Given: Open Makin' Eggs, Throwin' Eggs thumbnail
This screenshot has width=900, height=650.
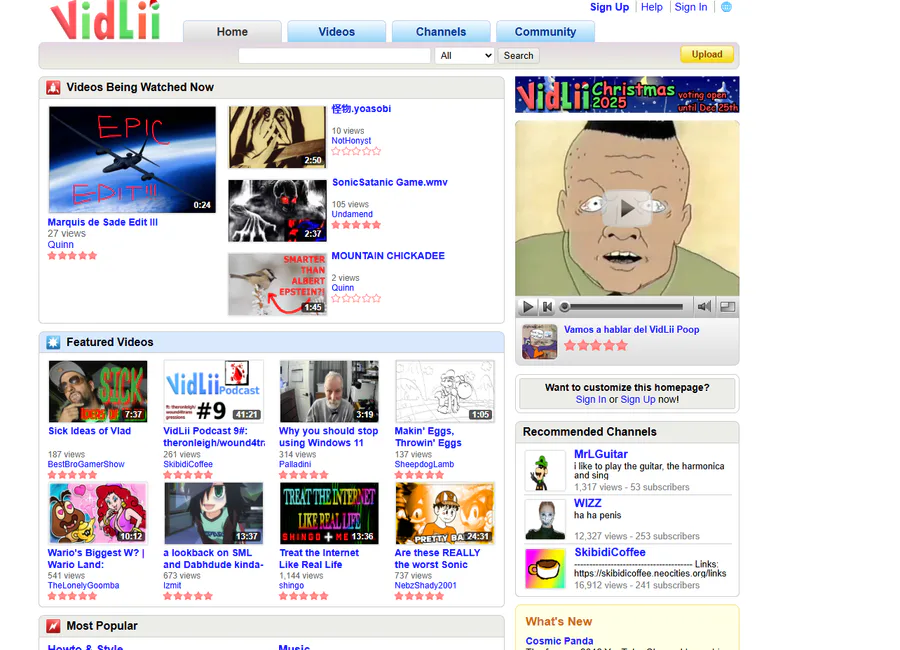Looking at the screenshot, I should pos(445,392).
